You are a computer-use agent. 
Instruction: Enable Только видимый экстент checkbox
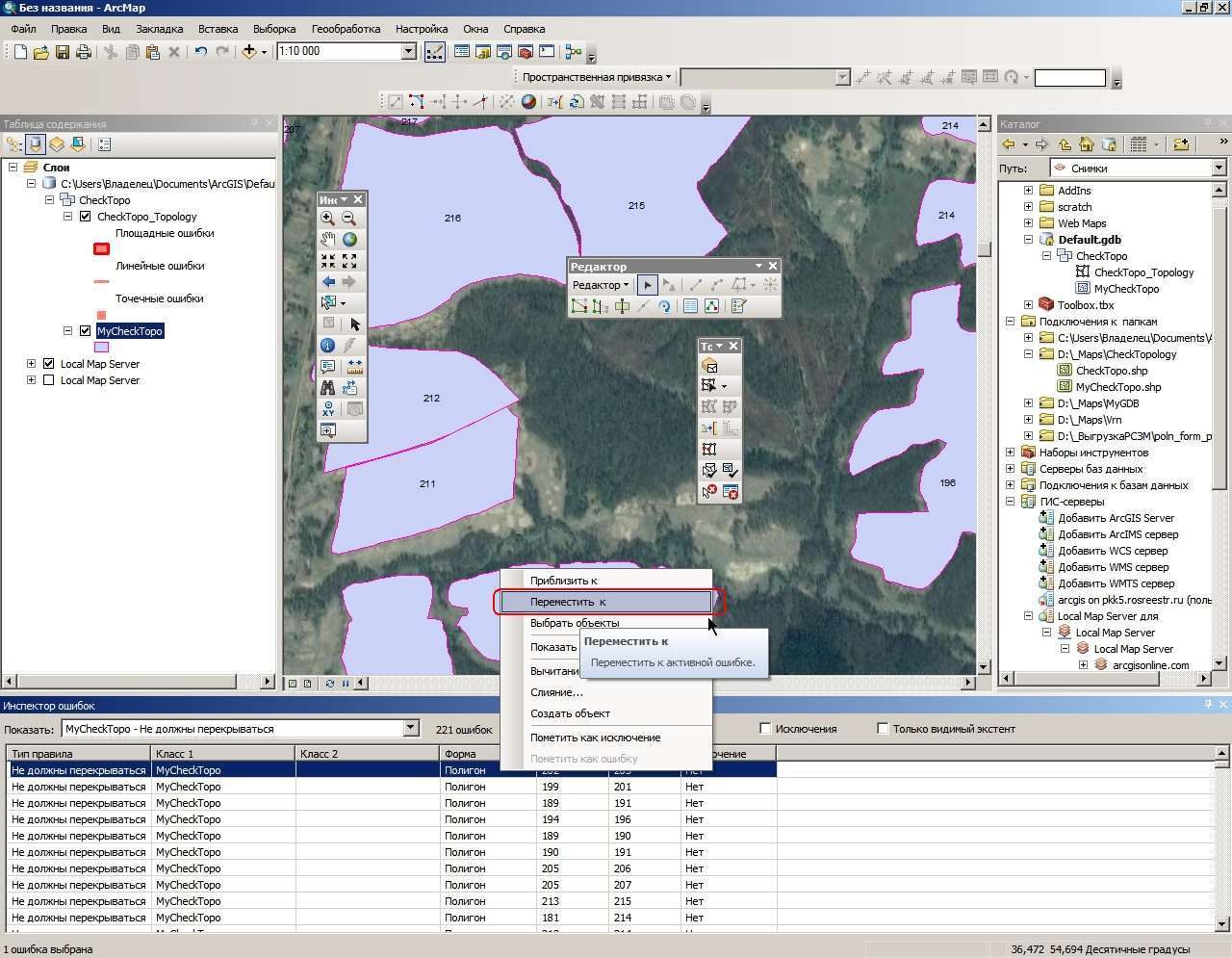point(883,729)
